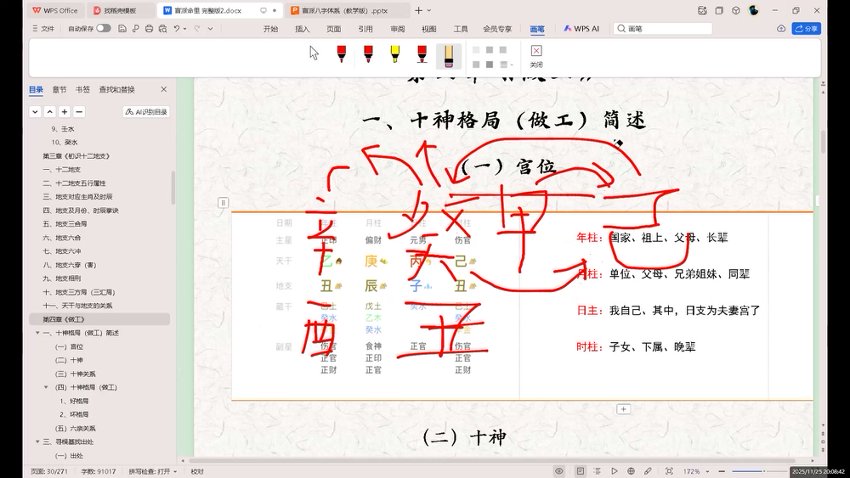Open the 文件 menu

(43, 28)
